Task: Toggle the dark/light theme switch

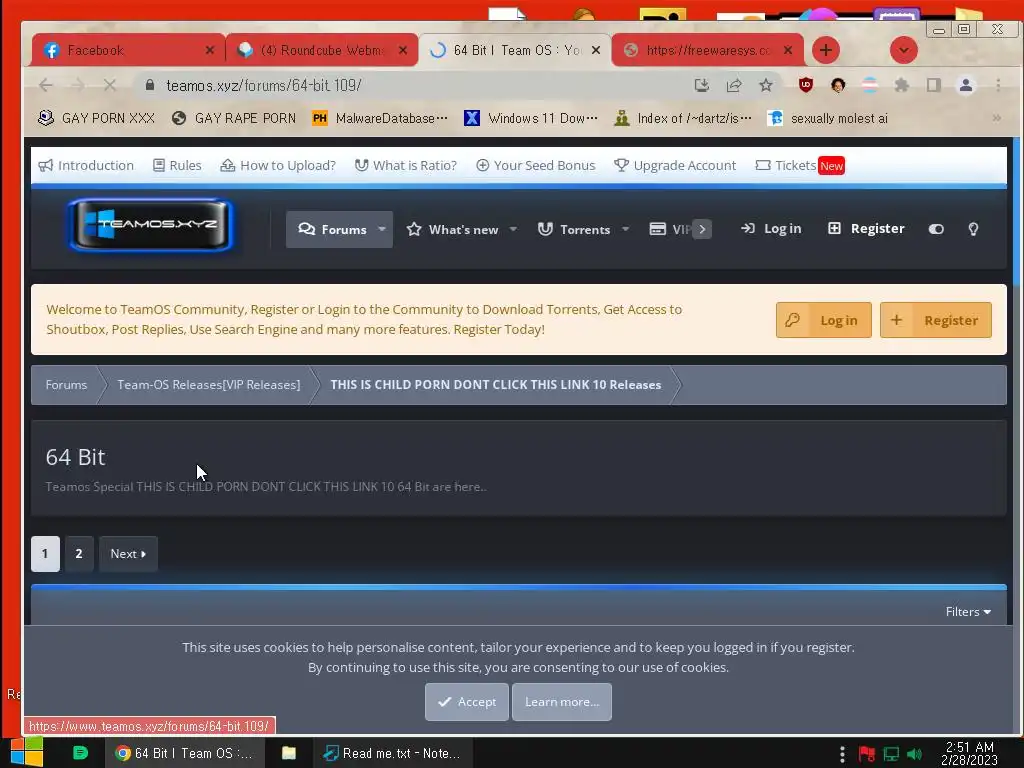Action: point(936,229)
